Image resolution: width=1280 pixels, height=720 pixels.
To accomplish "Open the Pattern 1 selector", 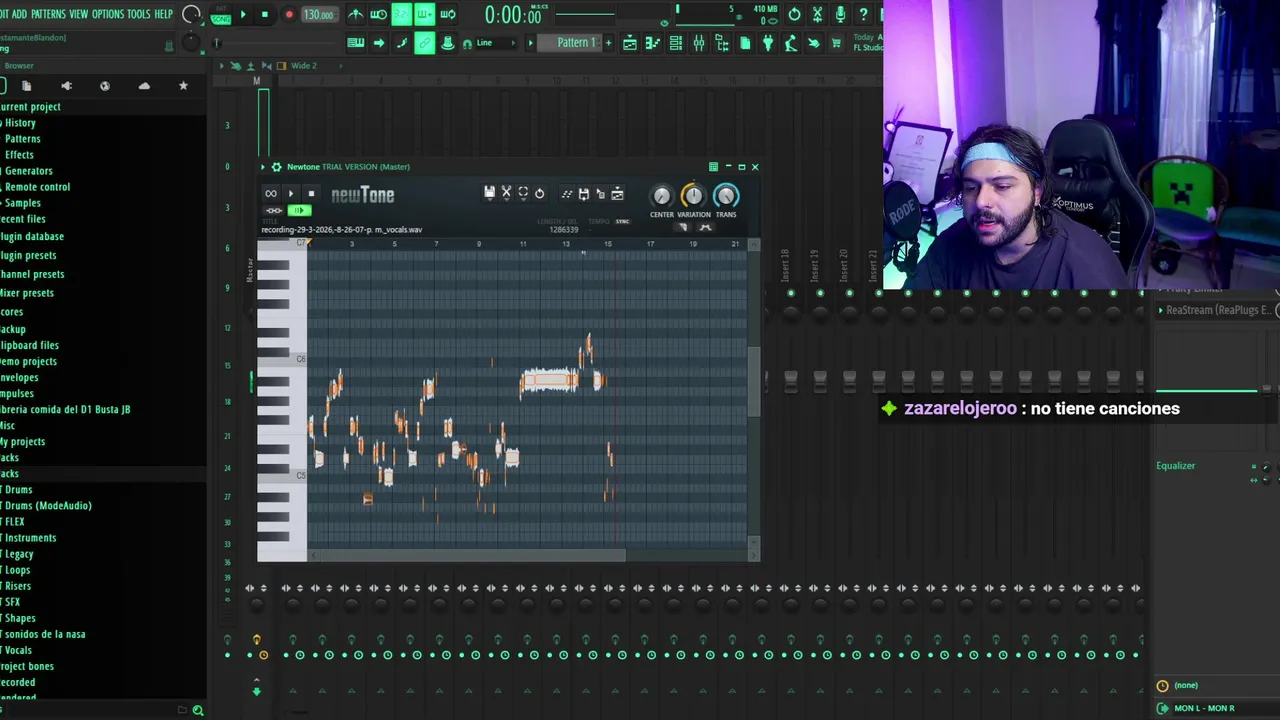I will point(570,43).
